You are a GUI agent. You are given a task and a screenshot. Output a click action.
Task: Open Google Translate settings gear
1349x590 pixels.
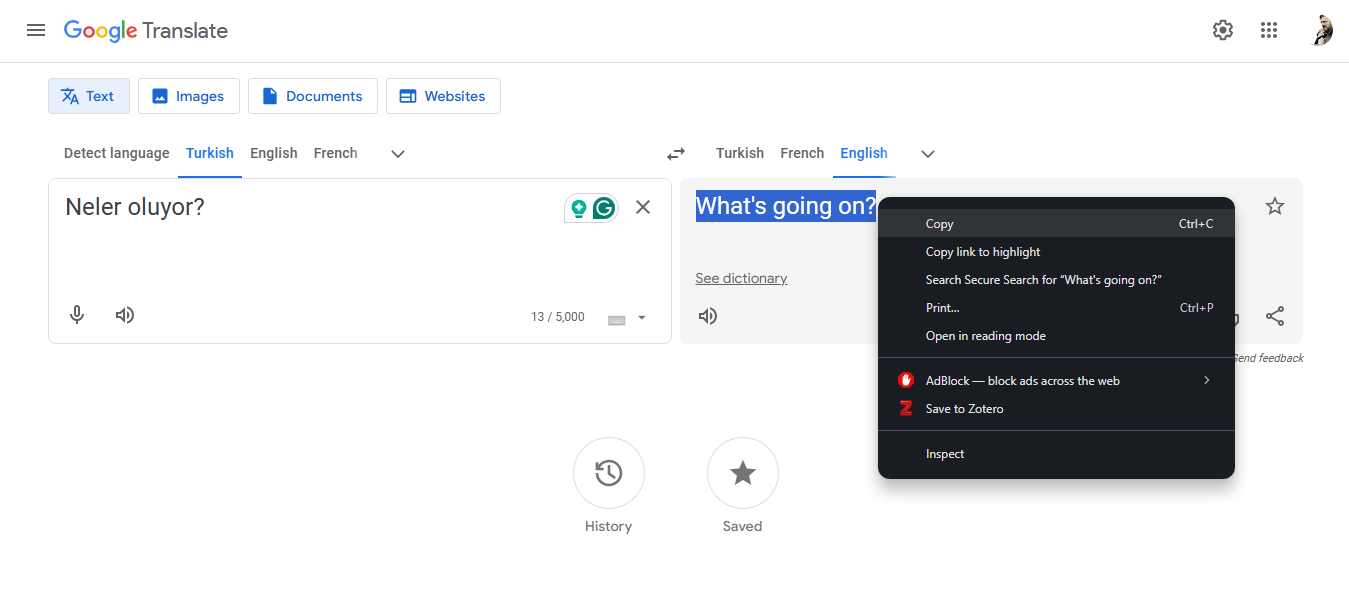coord(1222,30)
